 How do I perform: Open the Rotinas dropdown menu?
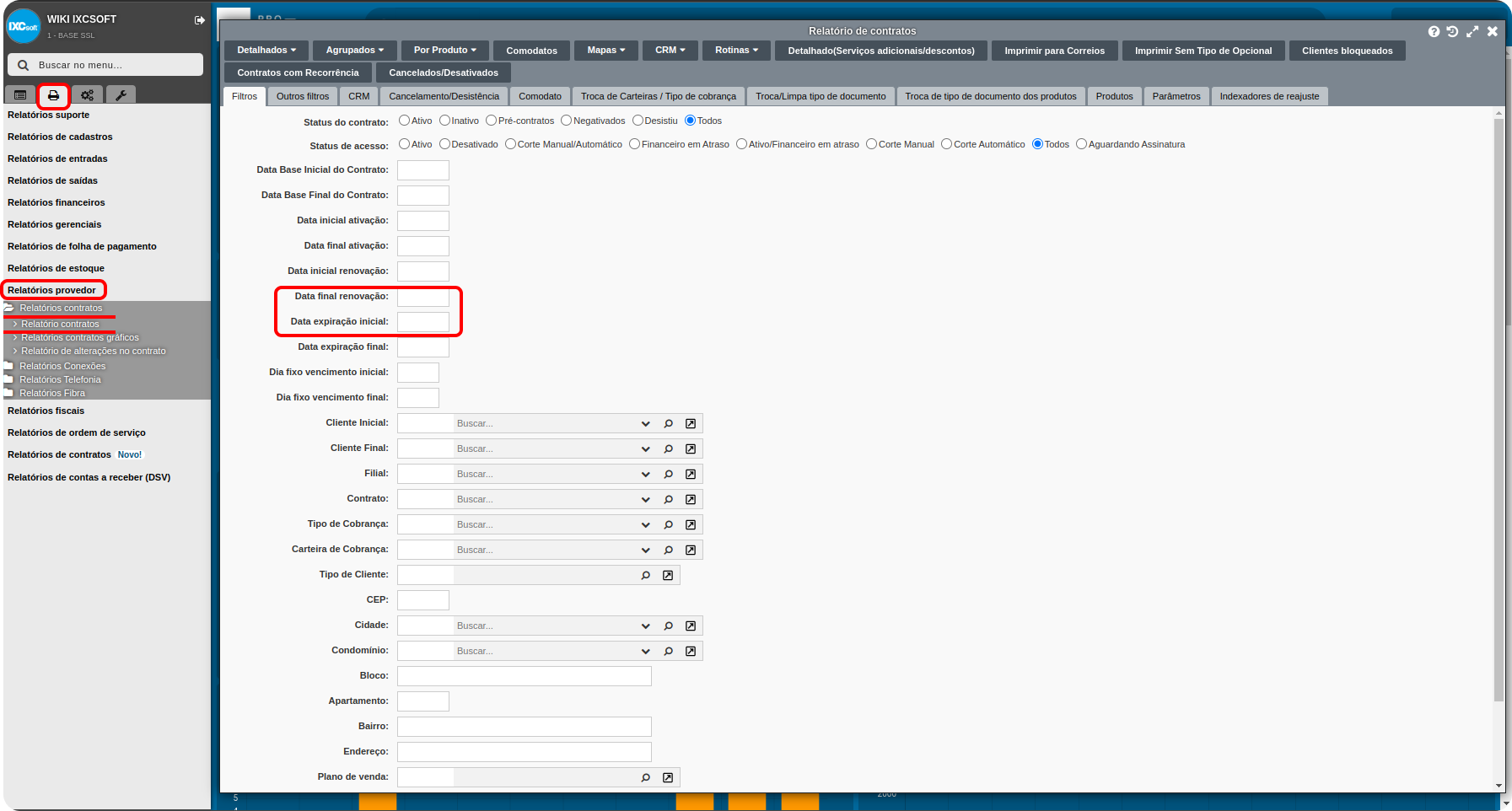coord(736,51)
